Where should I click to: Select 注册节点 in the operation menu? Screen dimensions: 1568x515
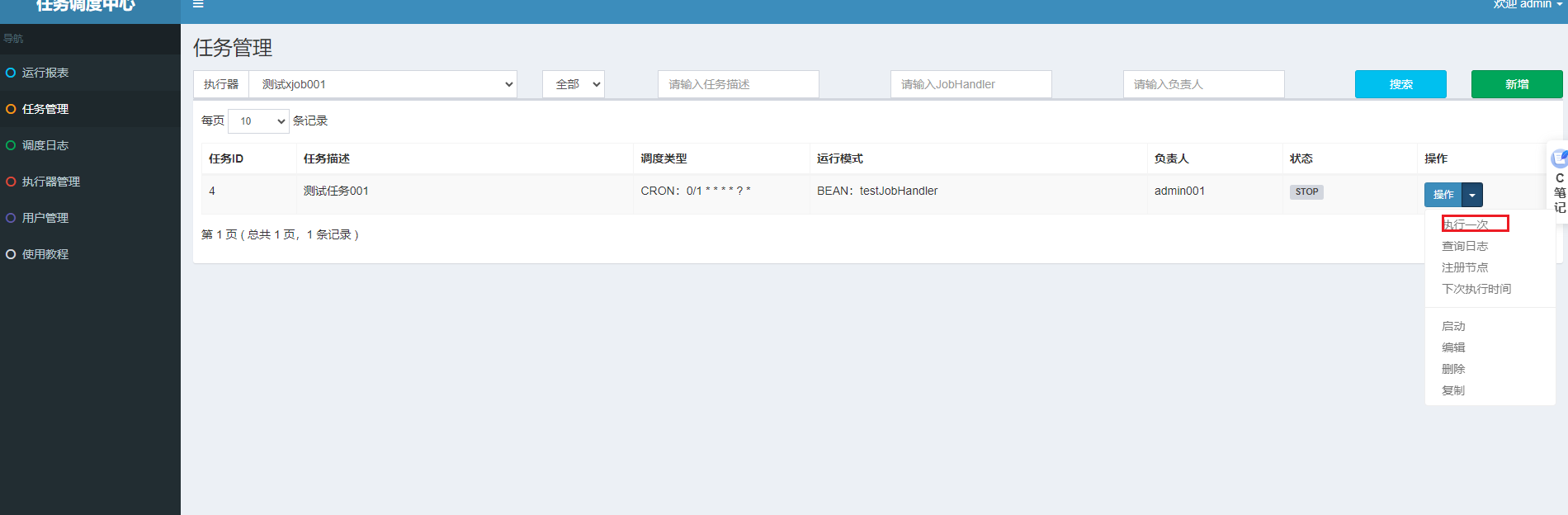click(1465, 267)
